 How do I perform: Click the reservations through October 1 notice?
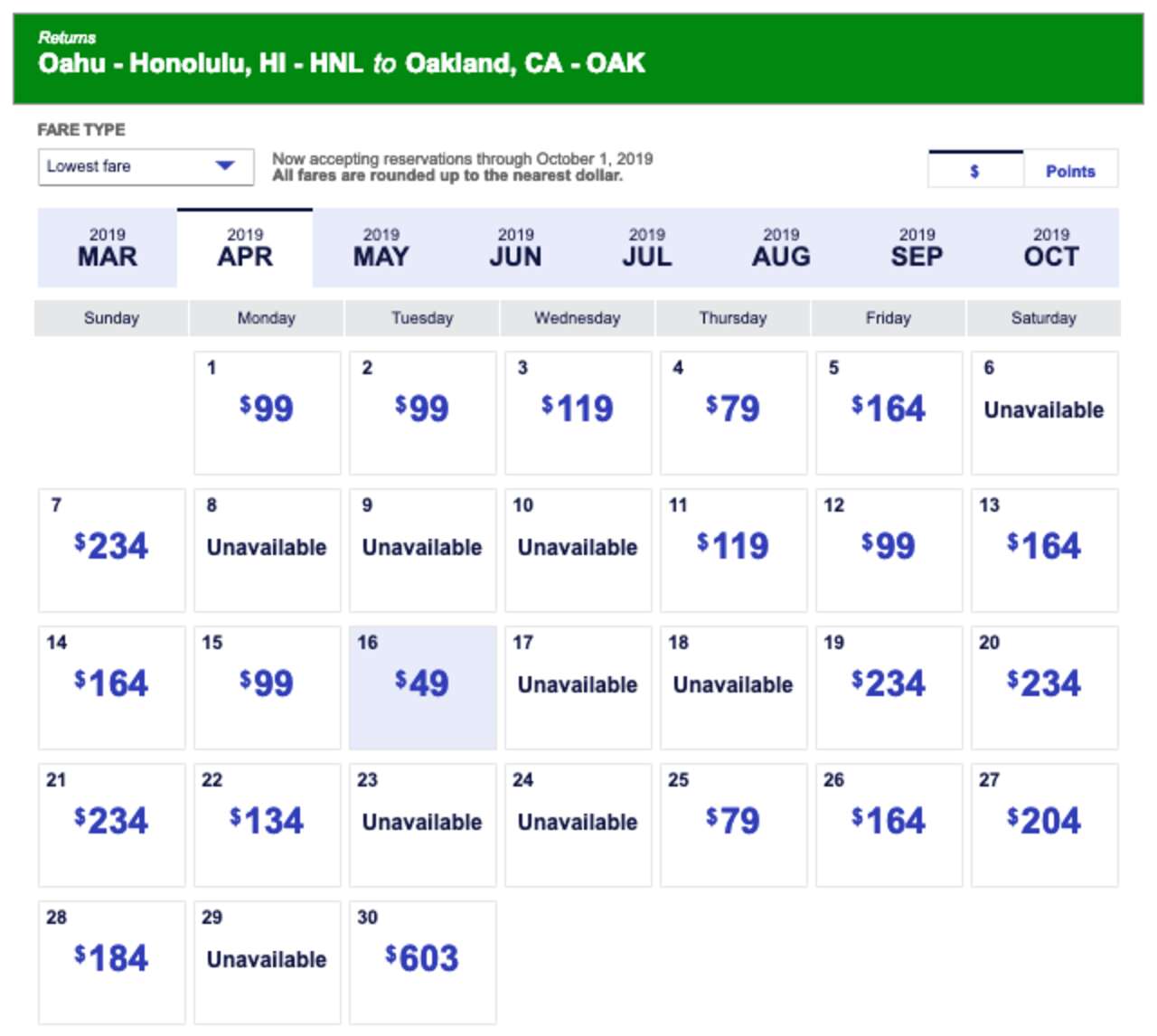click(463, 159)
